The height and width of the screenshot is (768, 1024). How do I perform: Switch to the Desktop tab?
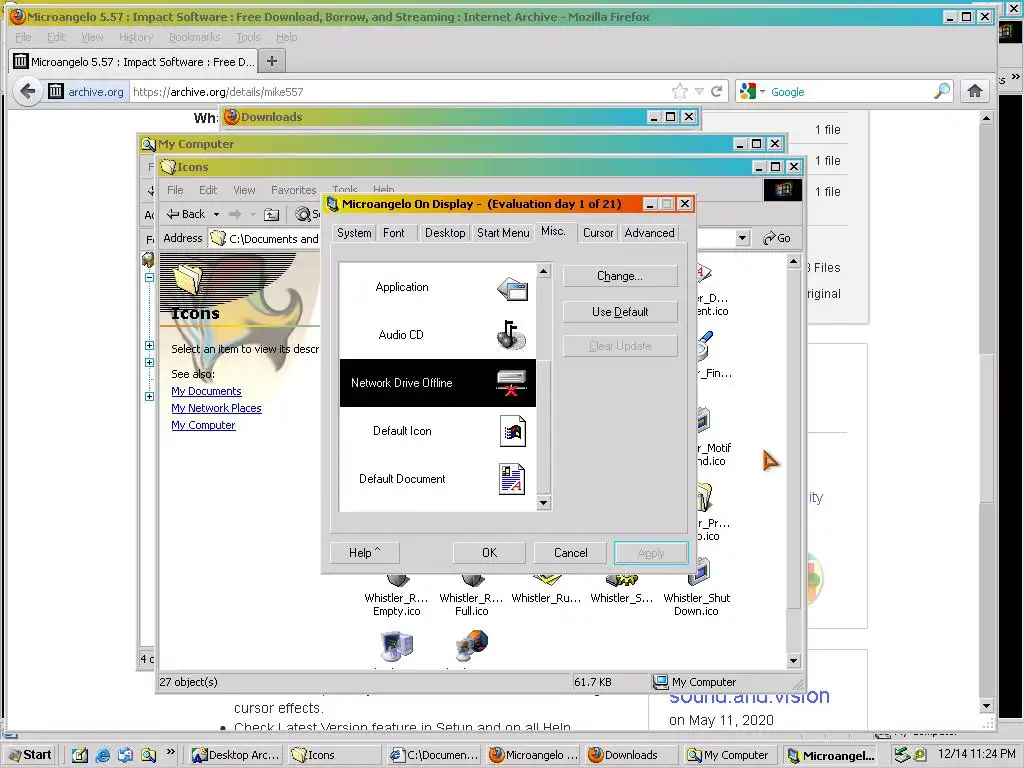click(x=445, y=233)
